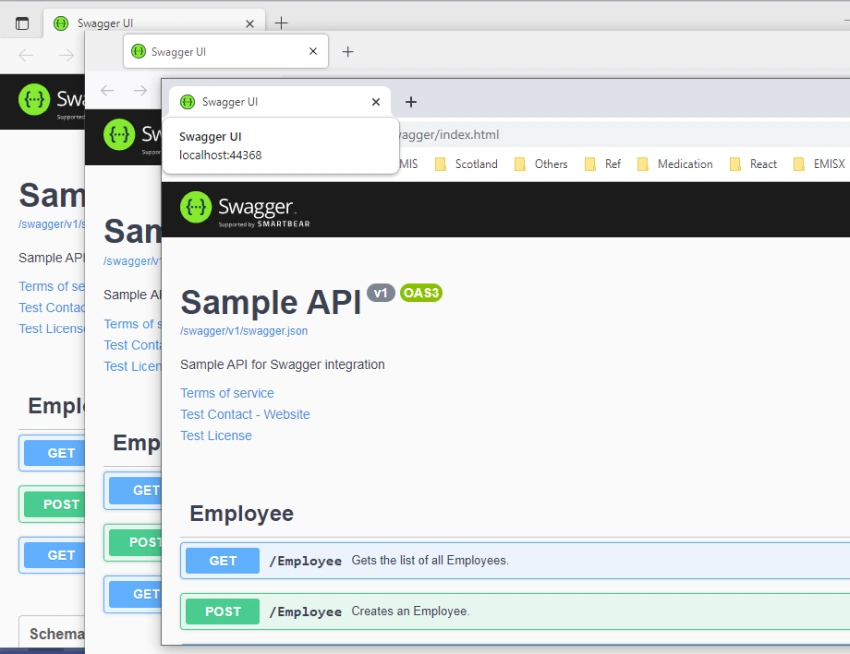850x654 pixels.
Task: Go back in the back window
Action: (25, 55)
